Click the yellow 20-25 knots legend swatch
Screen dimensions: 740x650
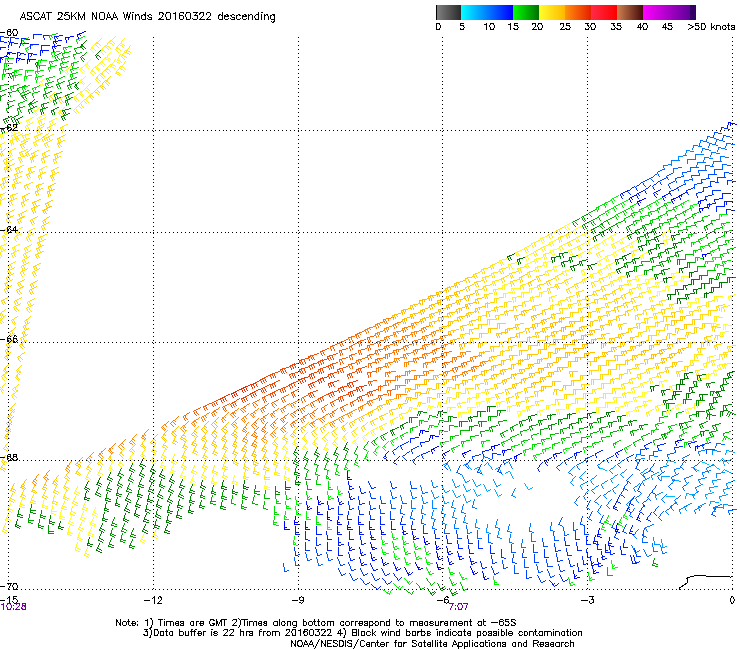coord(552,12)
